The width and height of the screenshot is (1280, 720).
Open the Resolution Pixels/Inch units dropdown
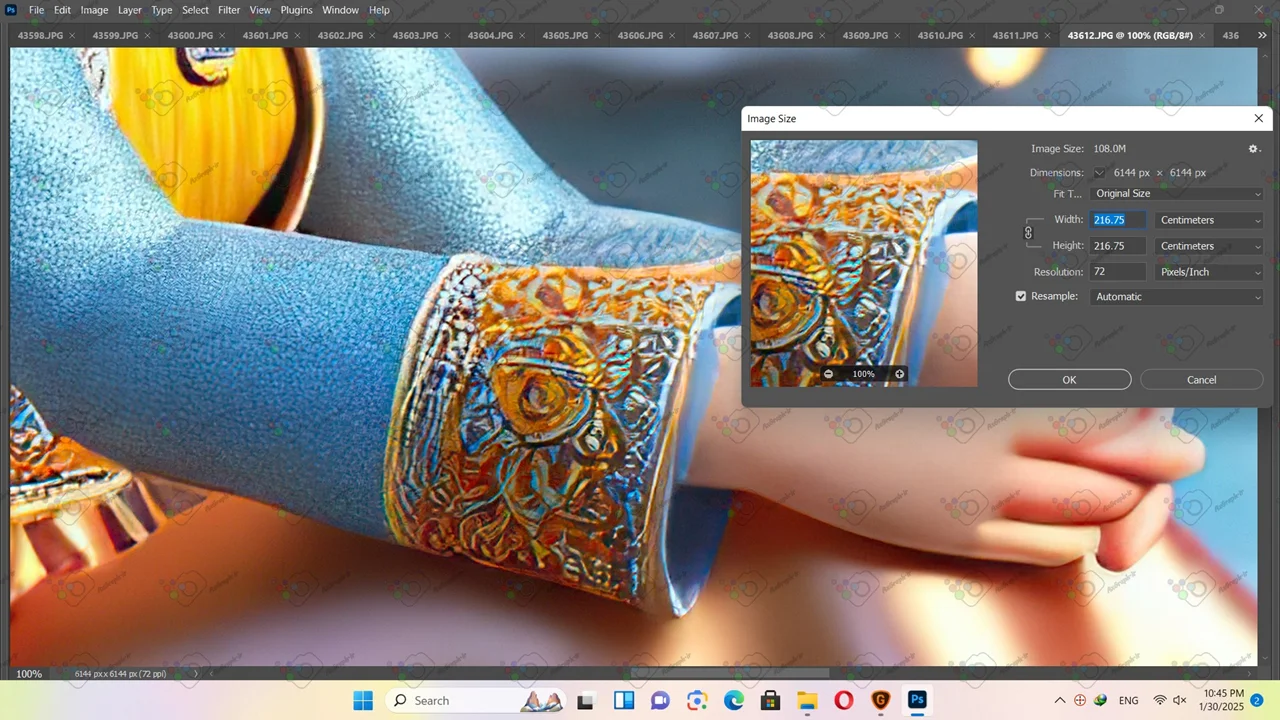1209,272
